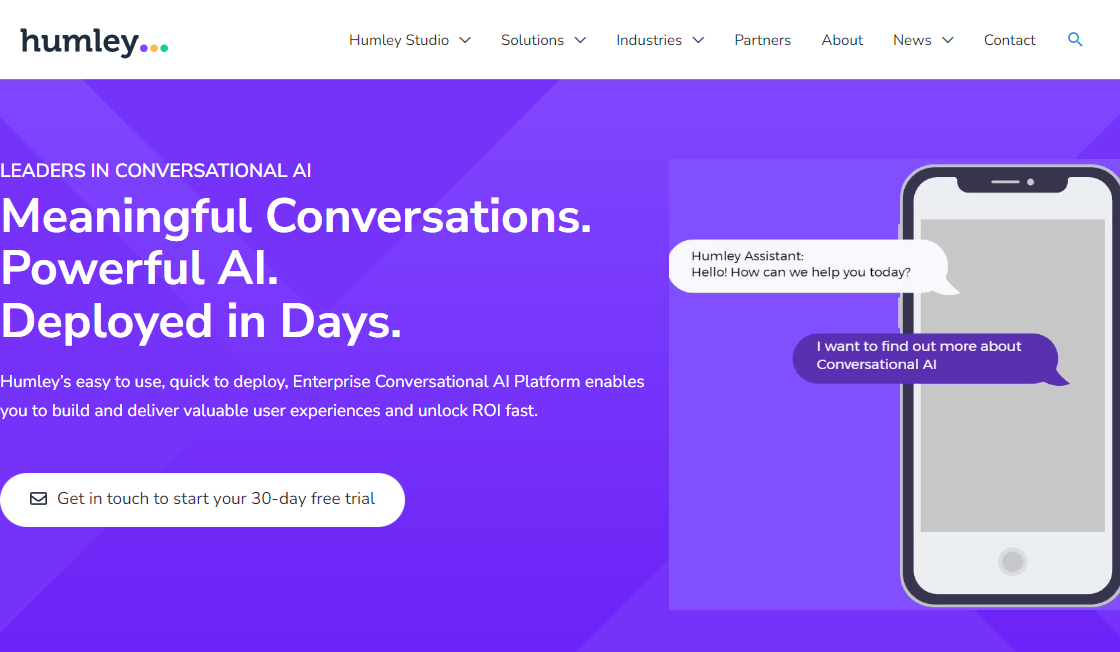Screen dimensions: 1120x652
Task: Open the search tool in navigation bar
Action: click(x=1075, y=40)
